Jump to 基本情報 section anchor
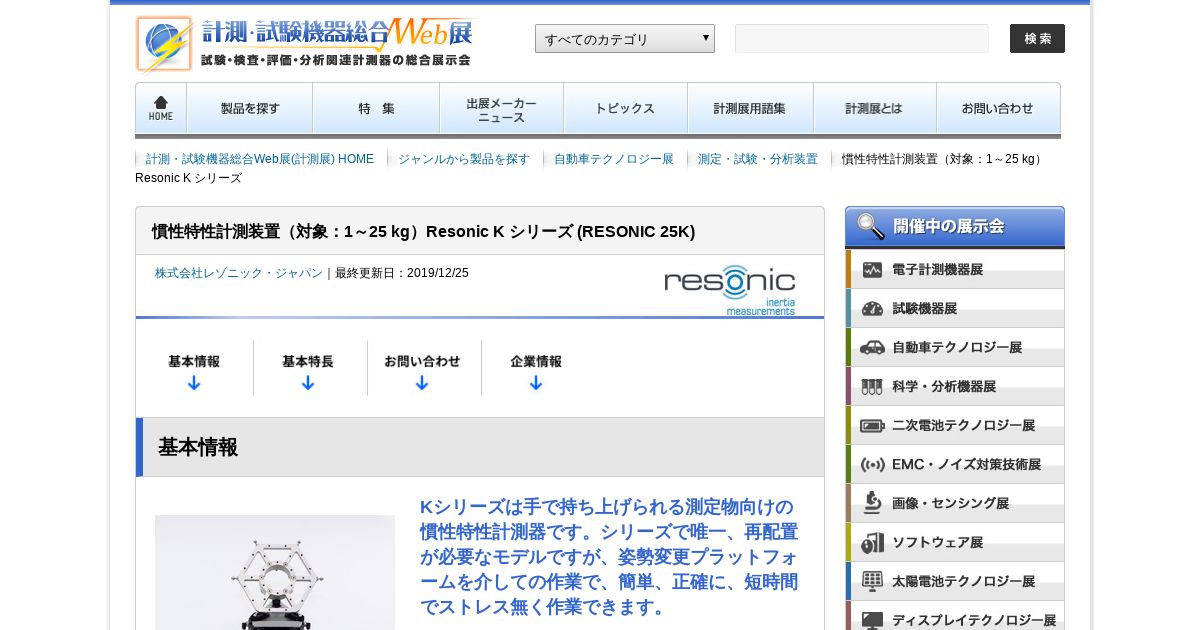The width and height of the screenshot is (1200, 630). point(194,368)
